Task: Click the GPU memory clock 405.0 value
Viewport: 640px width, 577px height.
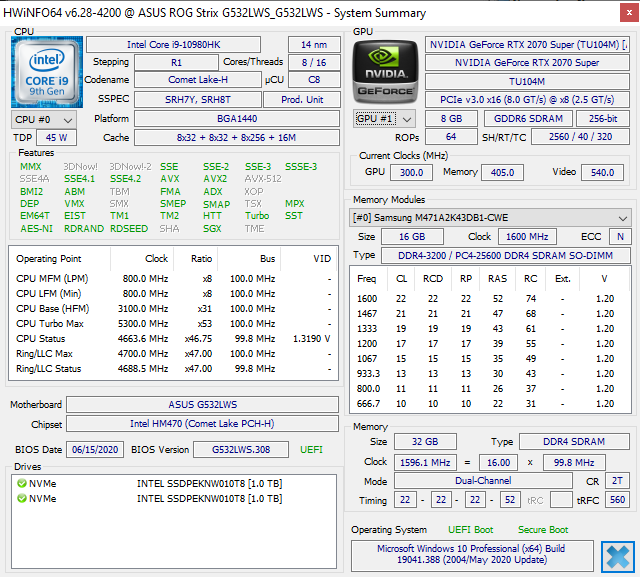Action: (x=502, y=172)
